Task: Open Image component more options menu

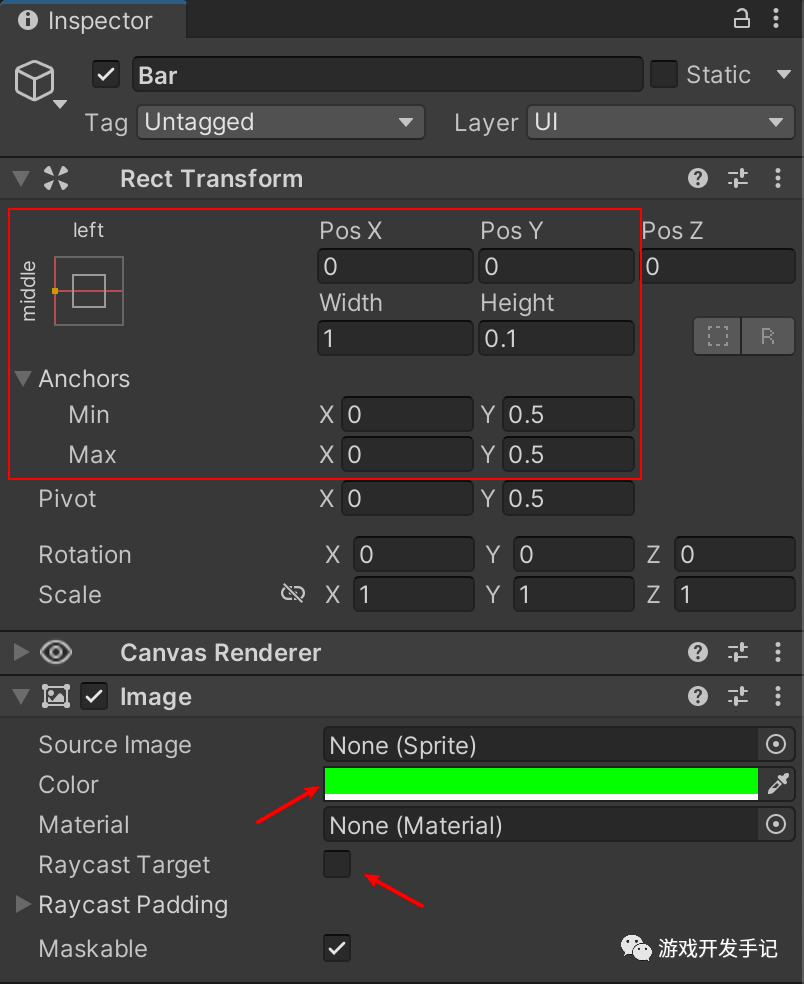Action: 778,696
